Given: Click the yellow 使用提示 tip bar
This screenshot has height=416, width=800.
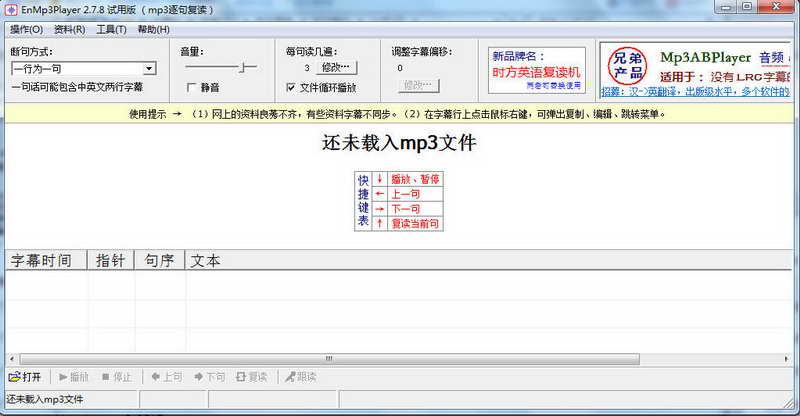Looking at the screenshot, I should click(x=399, y=114).
